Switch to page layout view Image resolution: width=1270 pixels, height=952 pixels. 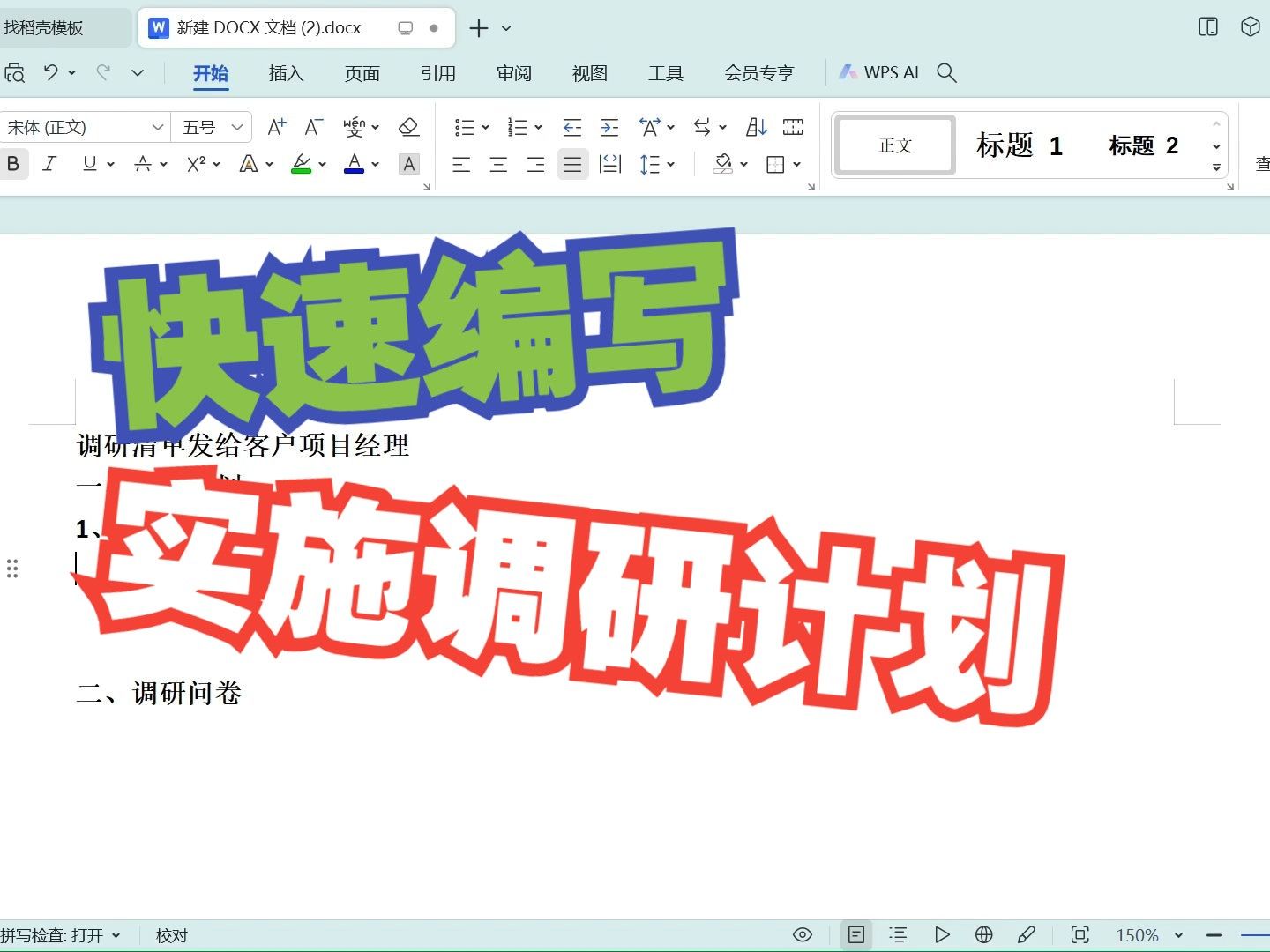[856, 935]
